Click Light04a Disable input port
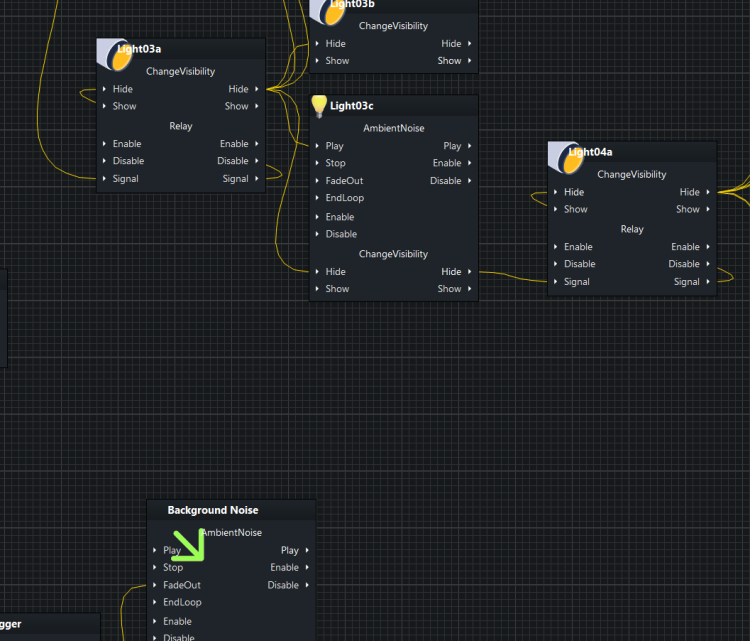This screenshot has width=750, height=641. 556,264
